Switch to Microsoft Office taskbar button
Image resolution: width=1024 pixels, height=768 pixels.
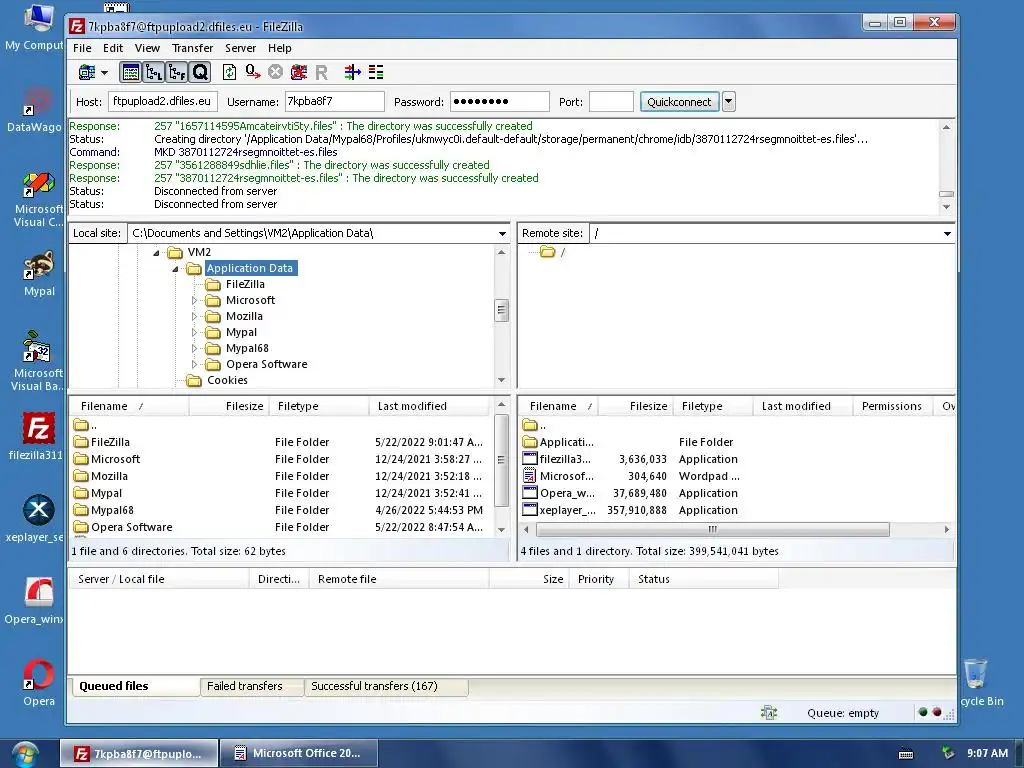click(x=298, y=754)
